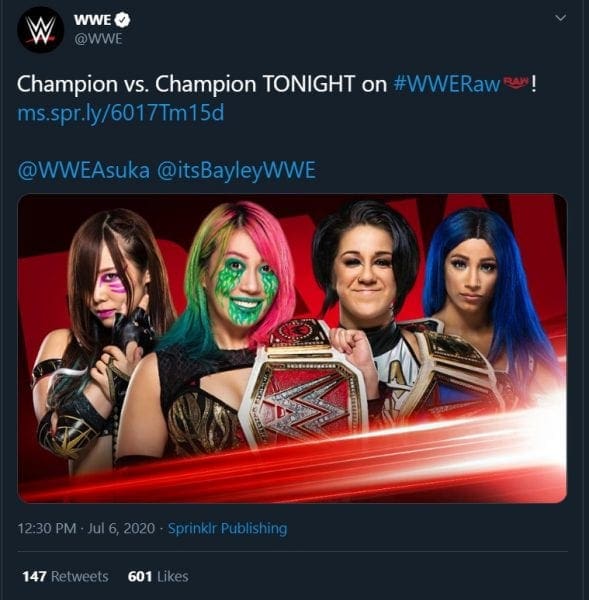Viewport: 589px width, 600px height.
Task: Click the 12:30 PM timestamp
Action: tap(47, 528)
